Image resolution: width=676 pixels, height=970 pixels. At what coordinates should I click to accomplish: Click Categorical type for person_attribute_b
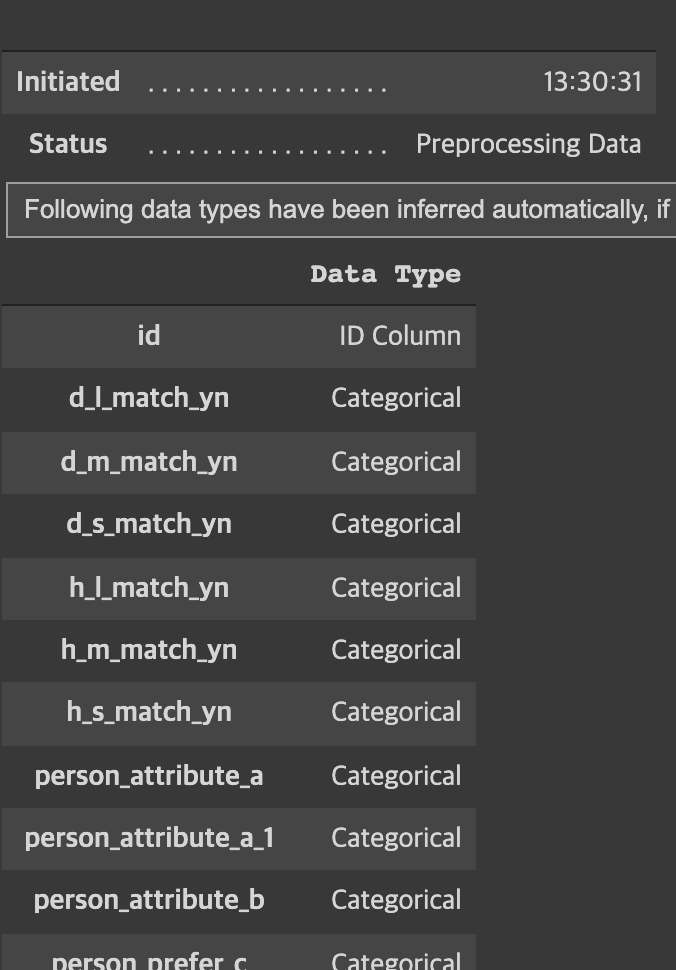coord(396,900)
